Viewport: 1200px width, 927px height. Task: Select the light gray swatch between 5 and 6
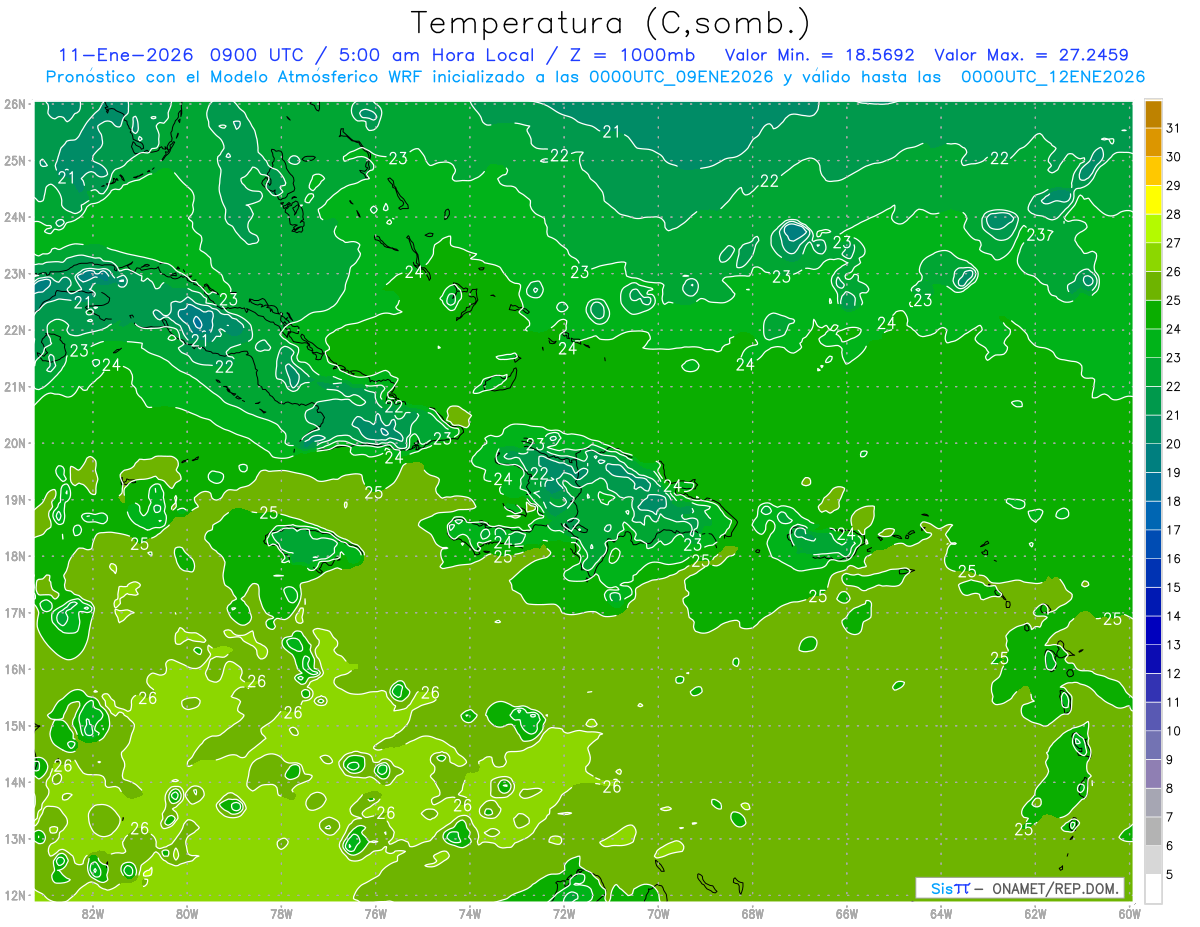tap(1153, 860)
